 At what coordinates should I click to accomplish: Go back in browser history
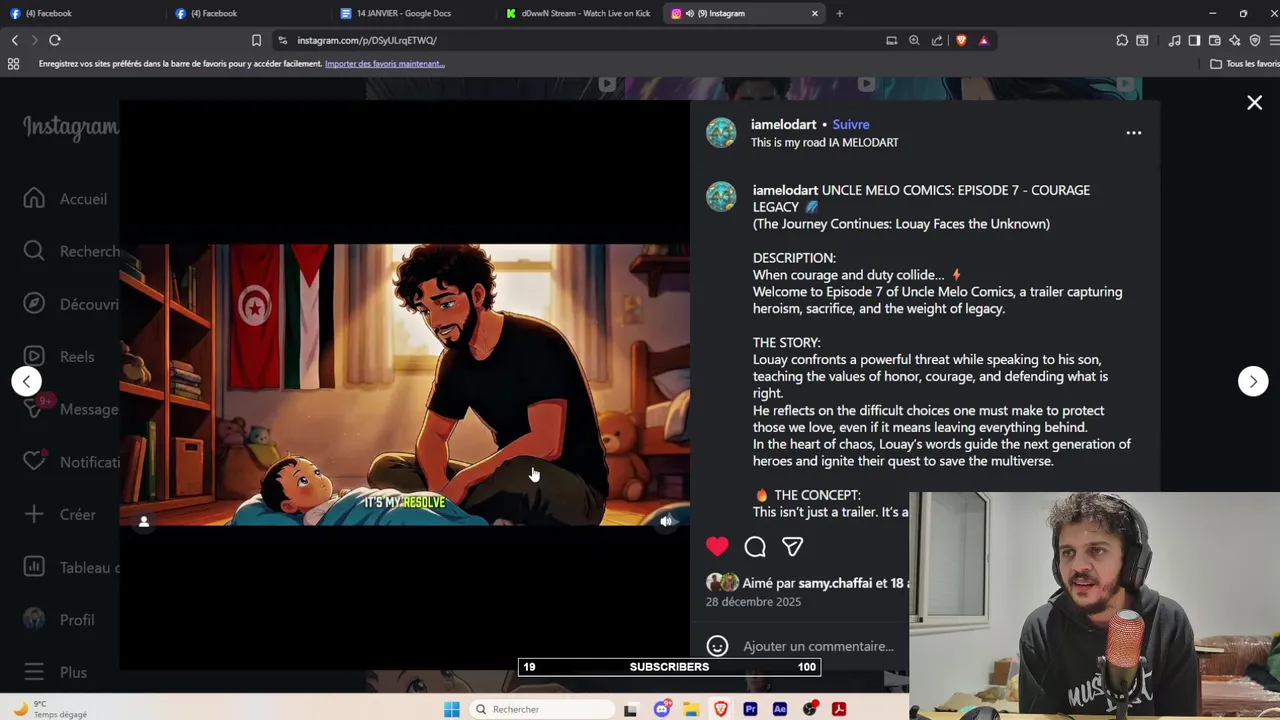click(14, 40)
